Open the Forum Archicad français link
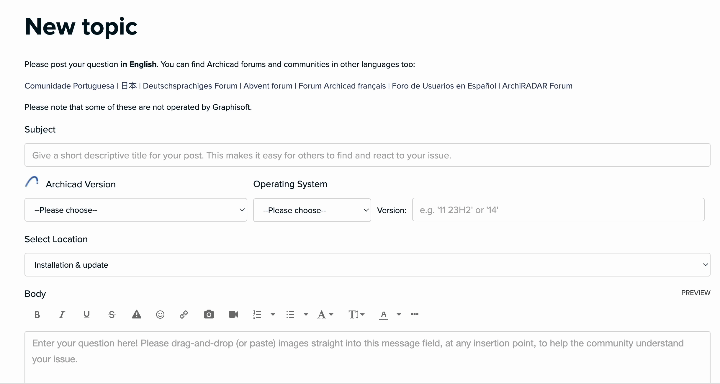The width and height of the screenshot is (720, 384). click(342, 86)
